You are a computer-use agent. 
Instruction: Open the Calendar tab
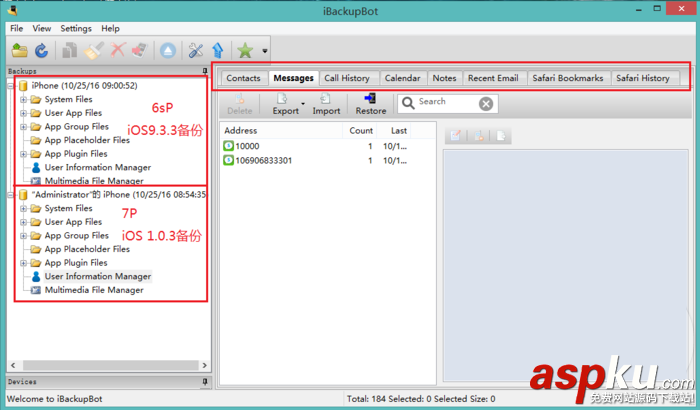402,78
